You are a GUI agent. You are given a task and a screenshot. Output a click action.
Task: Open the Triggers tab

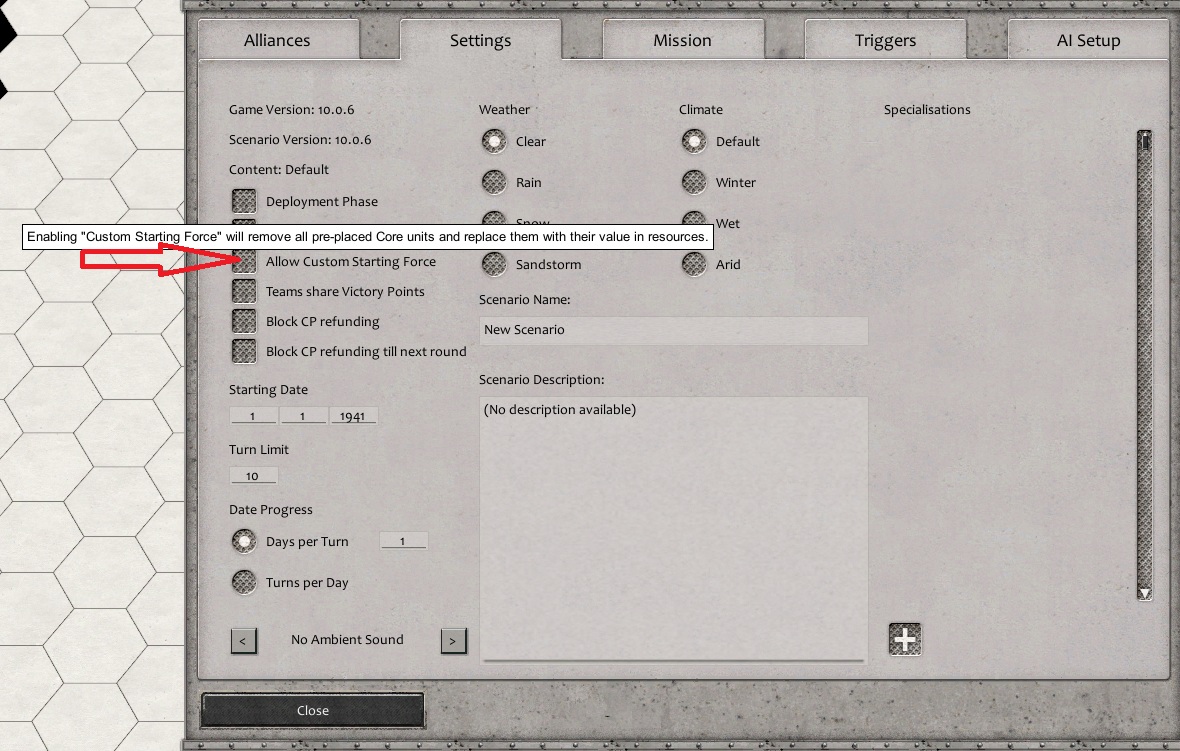(885, 41)
